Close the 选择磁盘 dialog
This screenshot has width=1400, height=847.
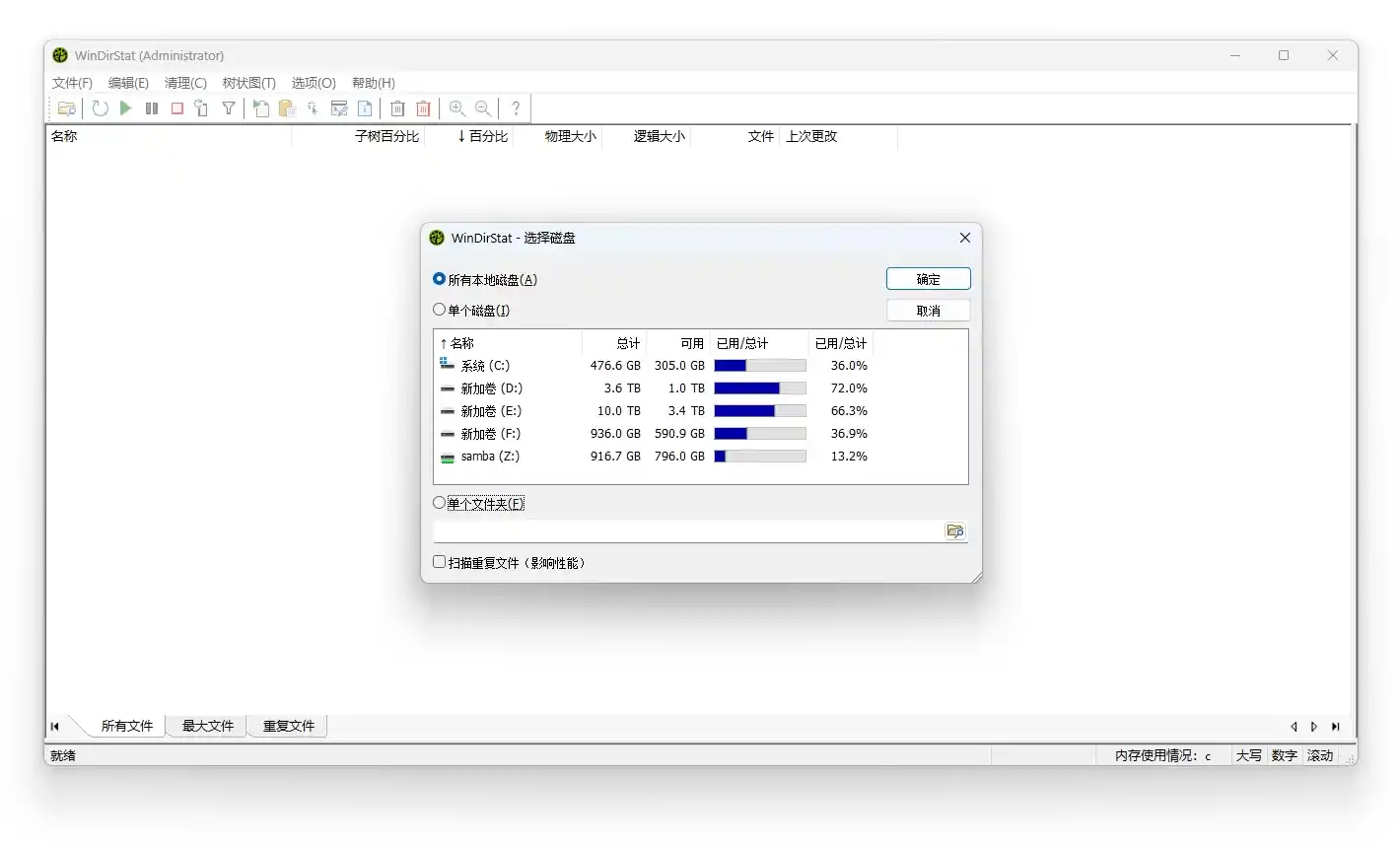click(x=965, y=238)
